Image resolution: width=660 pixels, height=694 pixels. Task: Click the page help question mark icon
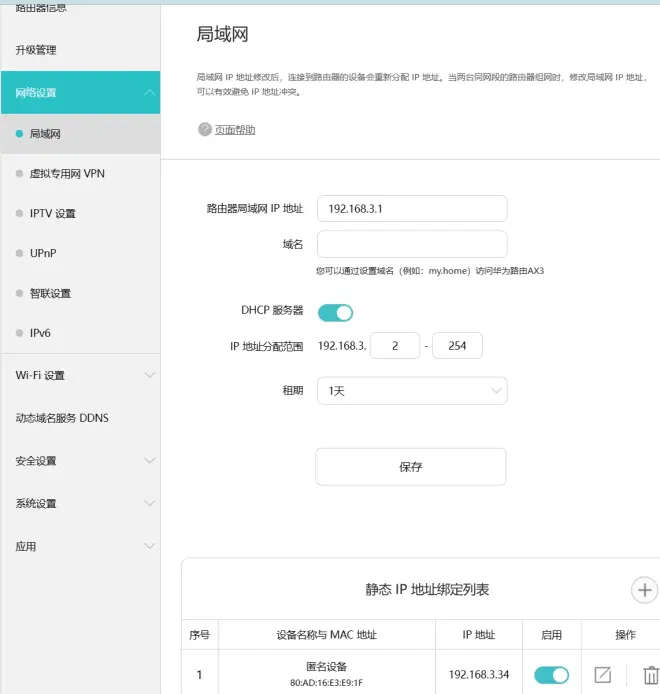(205, 129)
